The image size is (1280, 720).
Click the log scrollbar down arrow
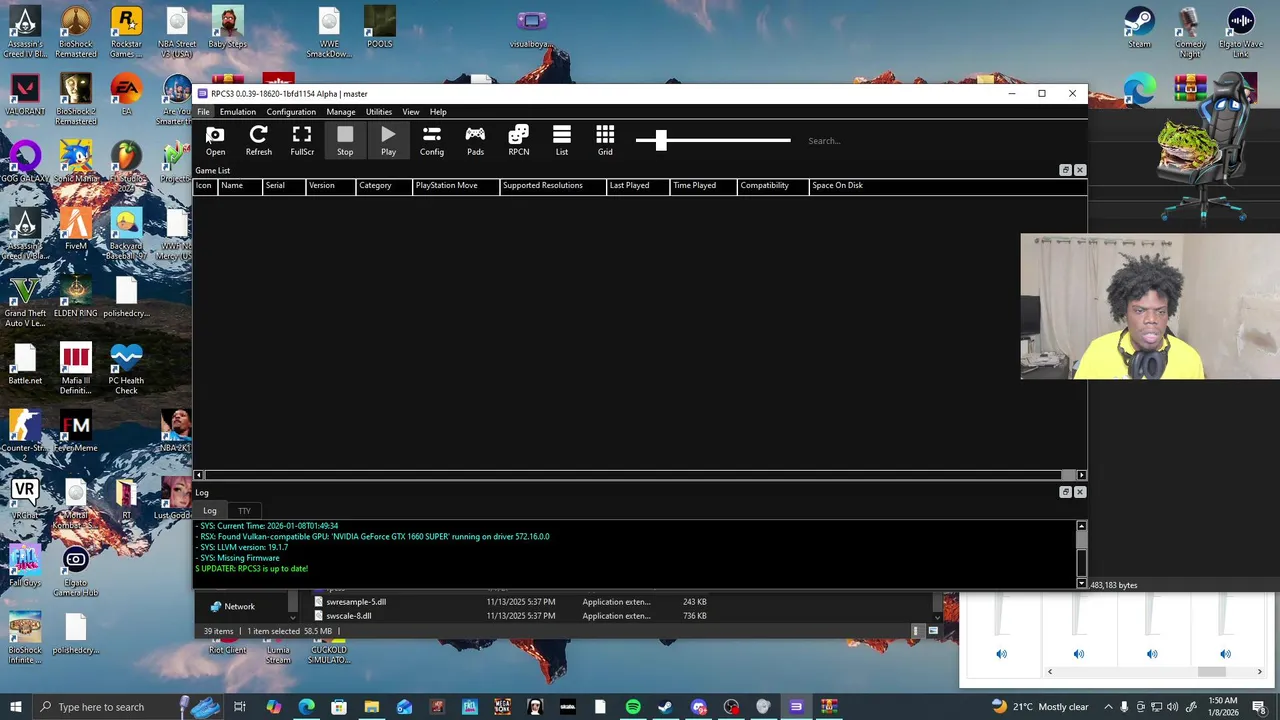pyautogui.click(x=1081, y=583)
